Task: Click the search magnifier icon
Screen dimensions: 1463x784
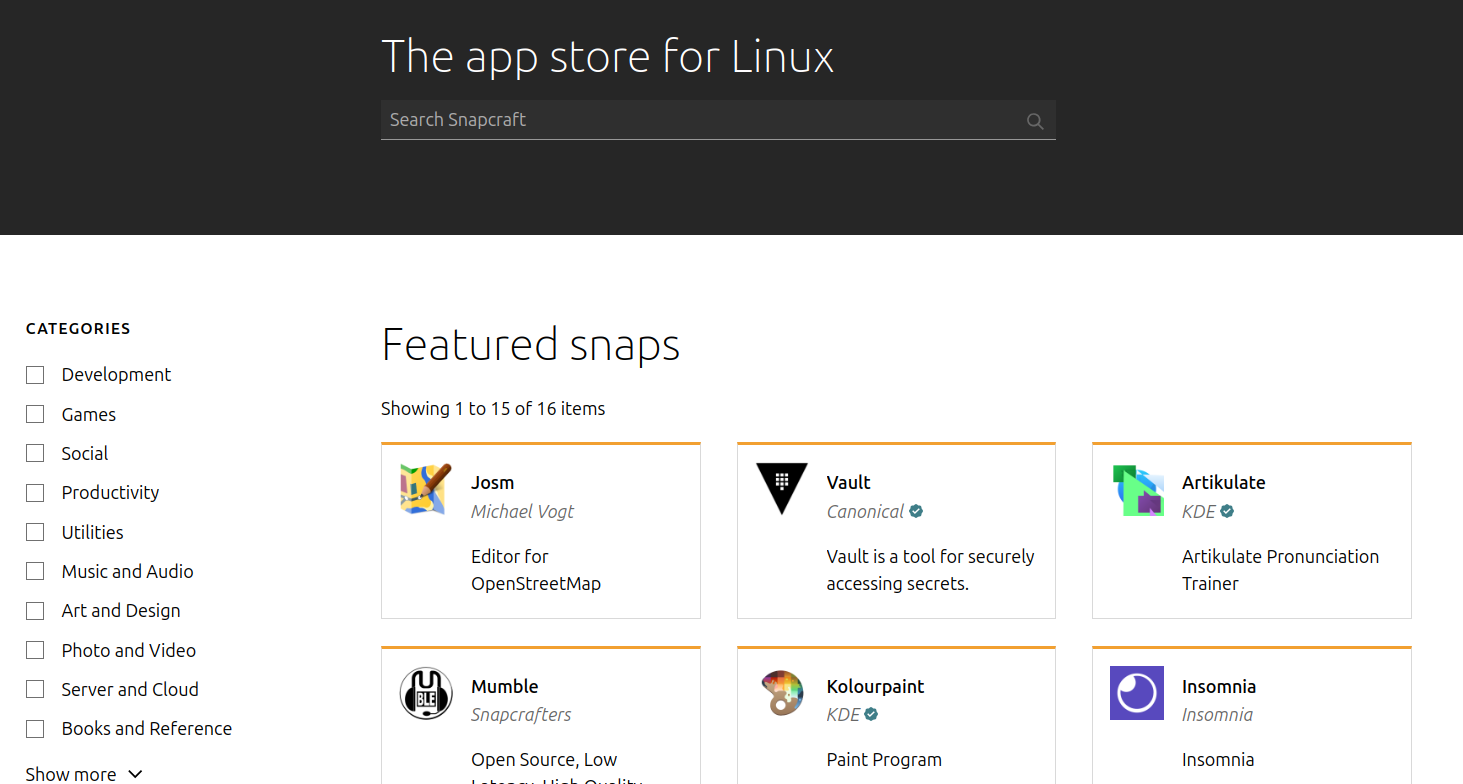Action: 1035,121
